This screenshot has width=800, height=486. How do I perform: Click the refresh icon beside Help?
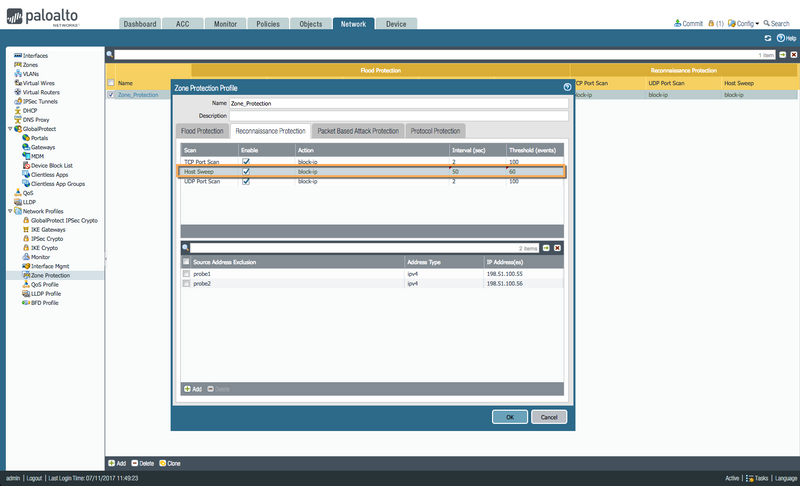[x=767, y=38]
